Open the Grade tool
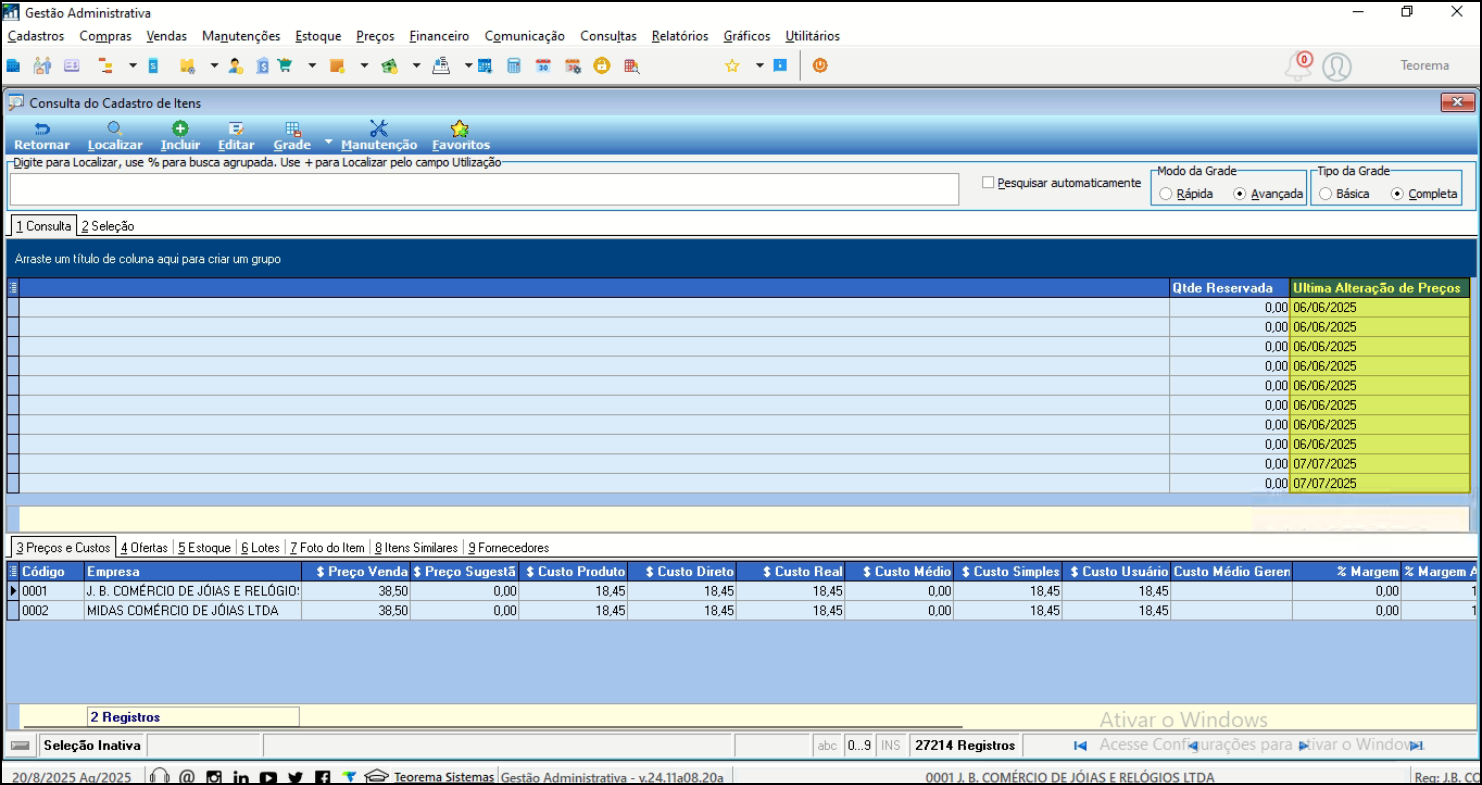Image resolution: width=1482 pixels, height=785 pixels. point(292,136)
